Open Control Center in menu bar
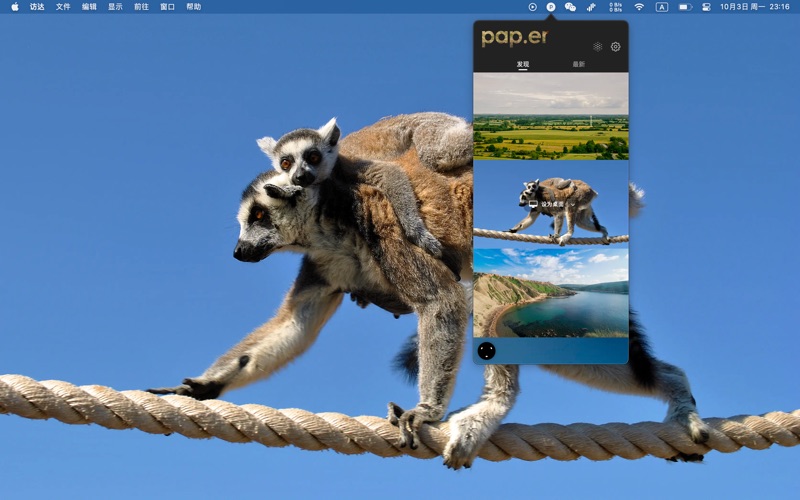Viewport: 800px width, 500px height. [706, 7]
